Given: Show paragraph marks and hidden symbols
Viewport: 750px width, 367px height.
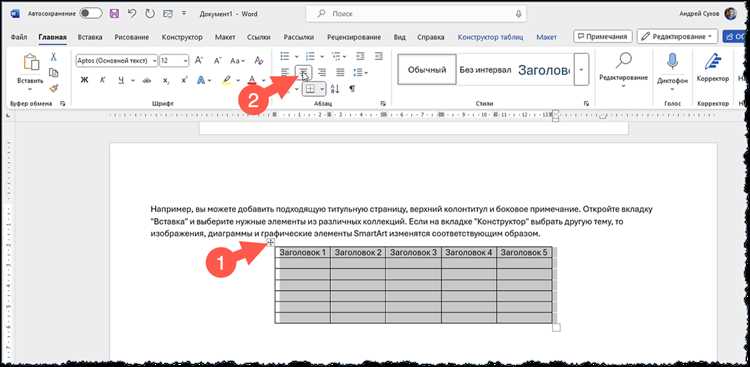Looking at the screenshot, I should point(352,89).
